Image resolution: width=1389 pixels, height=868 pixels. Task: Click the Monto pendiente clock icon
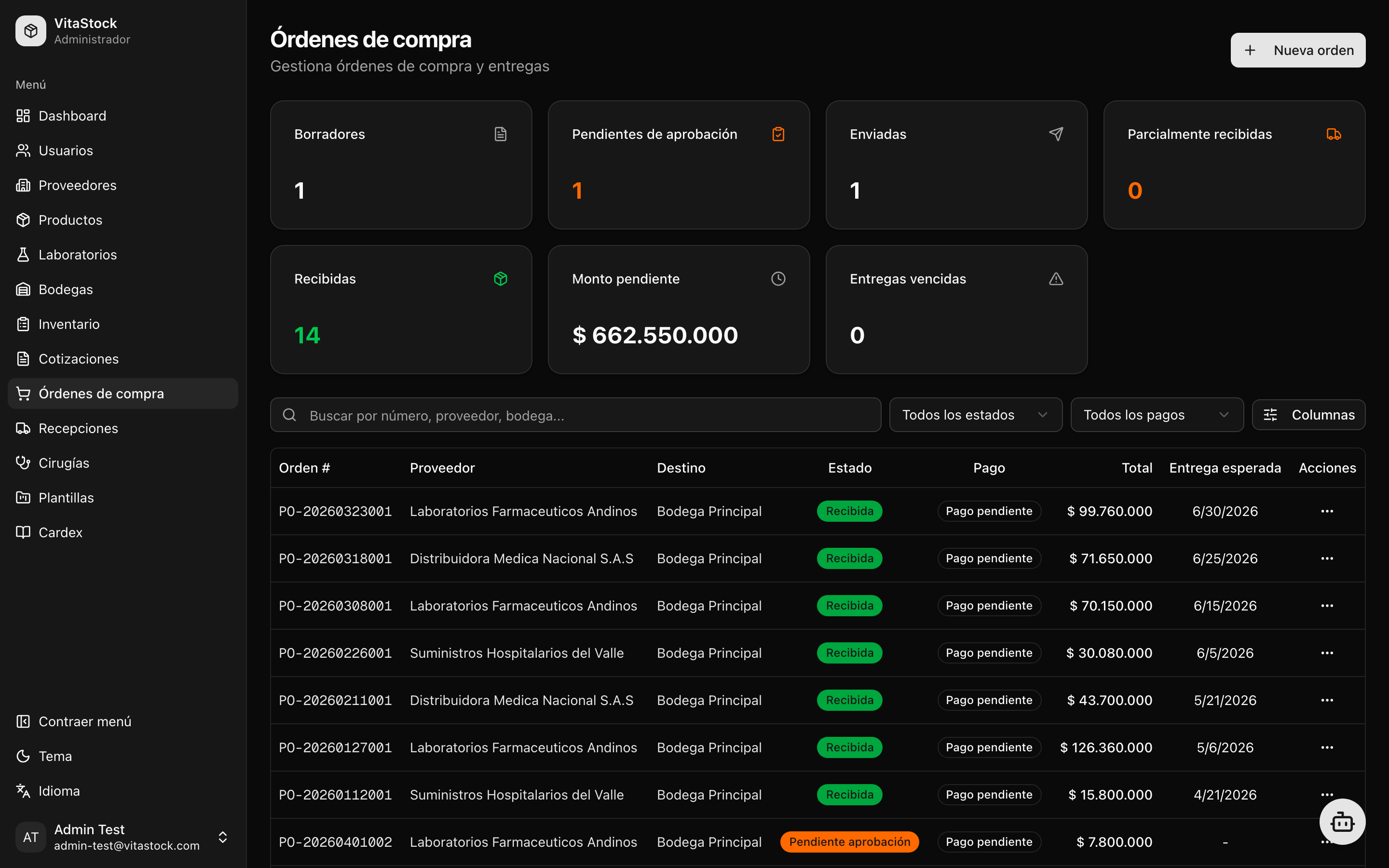click(778, 279)
